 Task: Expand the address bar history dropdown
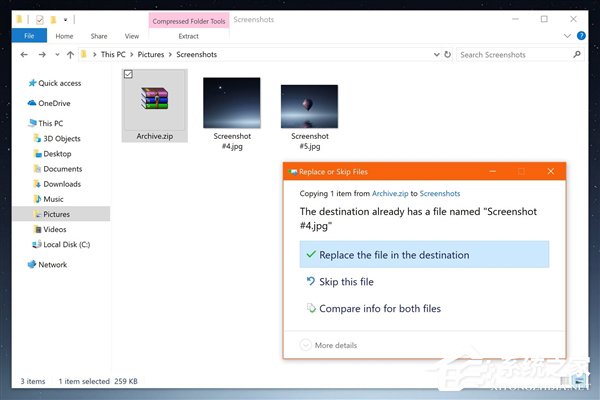click(436, 55)
